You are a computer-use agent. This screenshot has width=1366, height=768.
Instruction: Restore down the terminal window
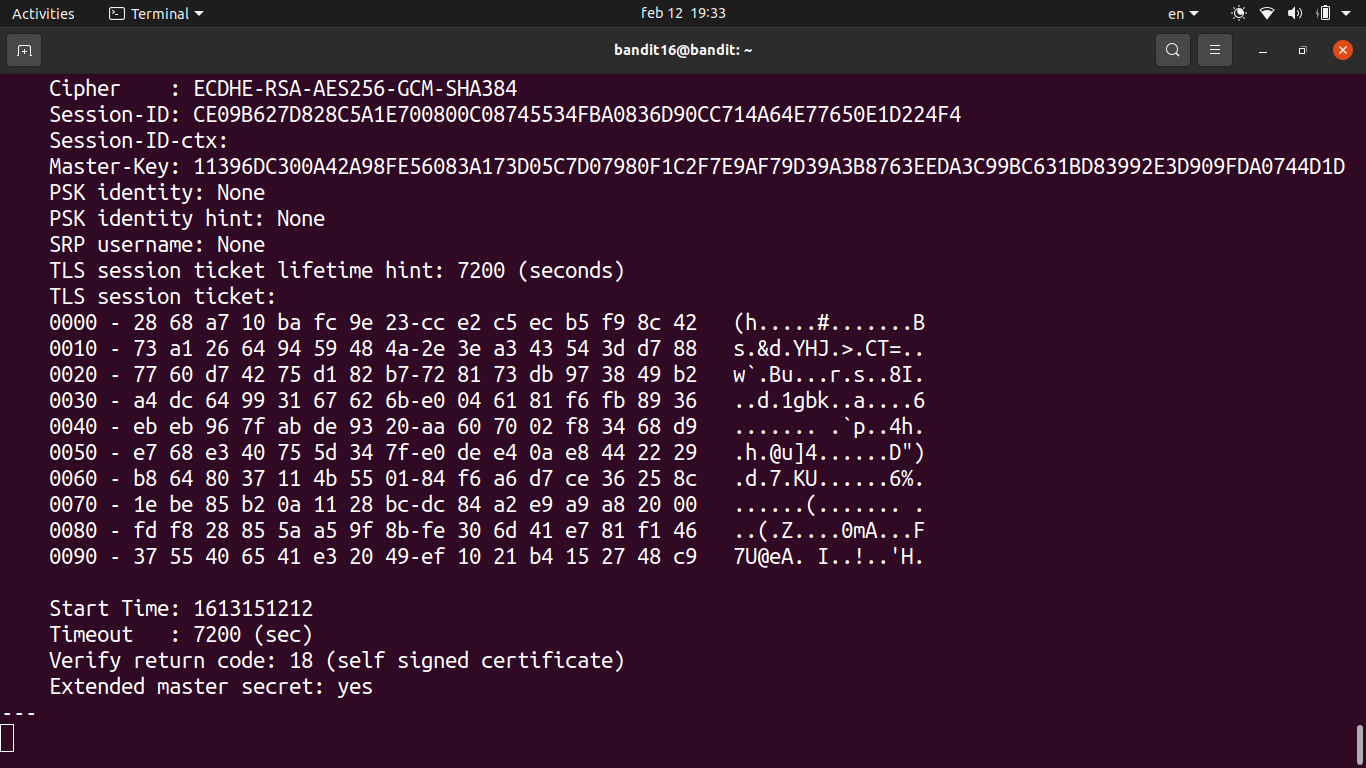(1302, 50)
